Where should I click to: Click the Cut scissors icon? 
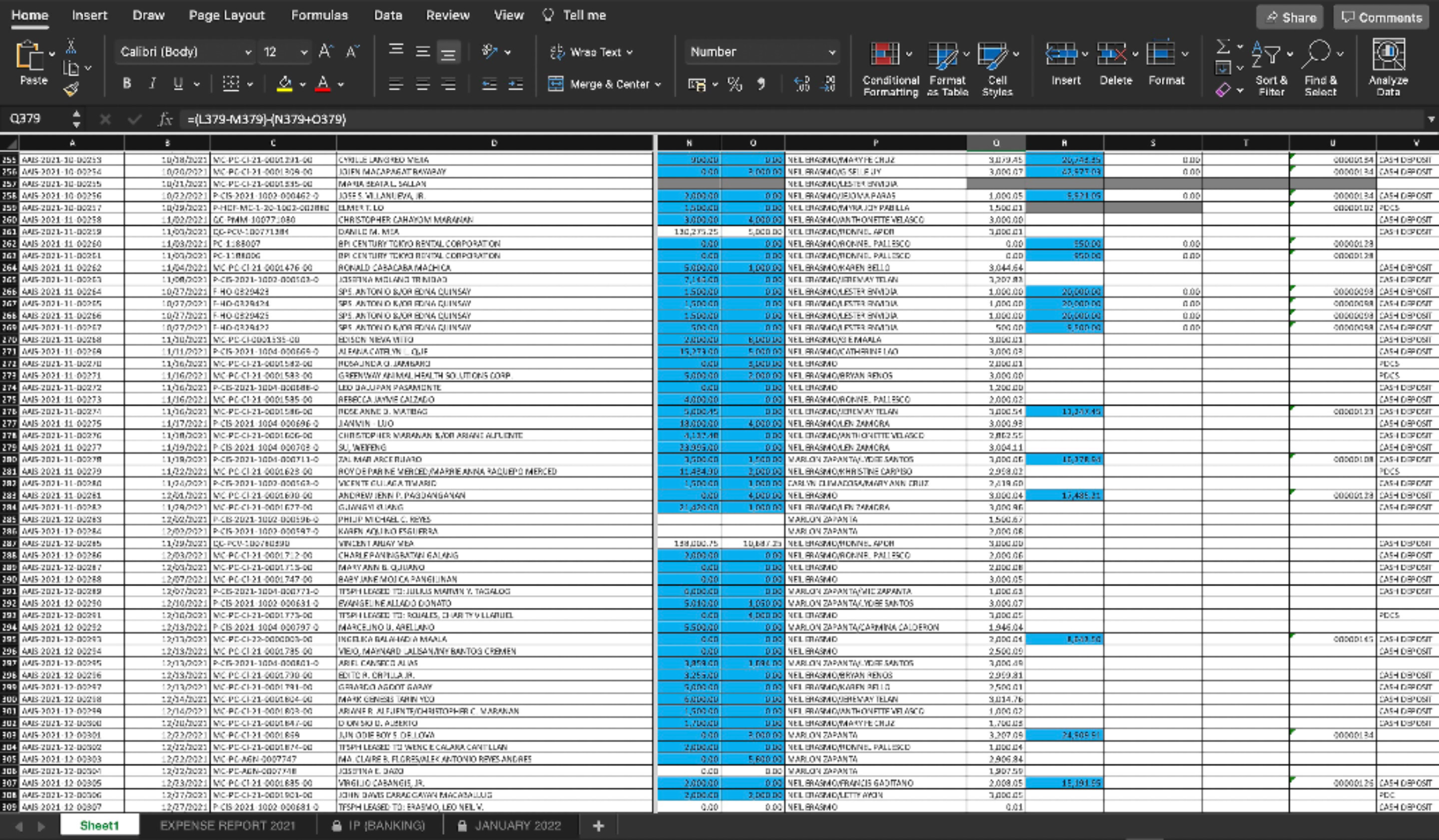coord(71,45)
